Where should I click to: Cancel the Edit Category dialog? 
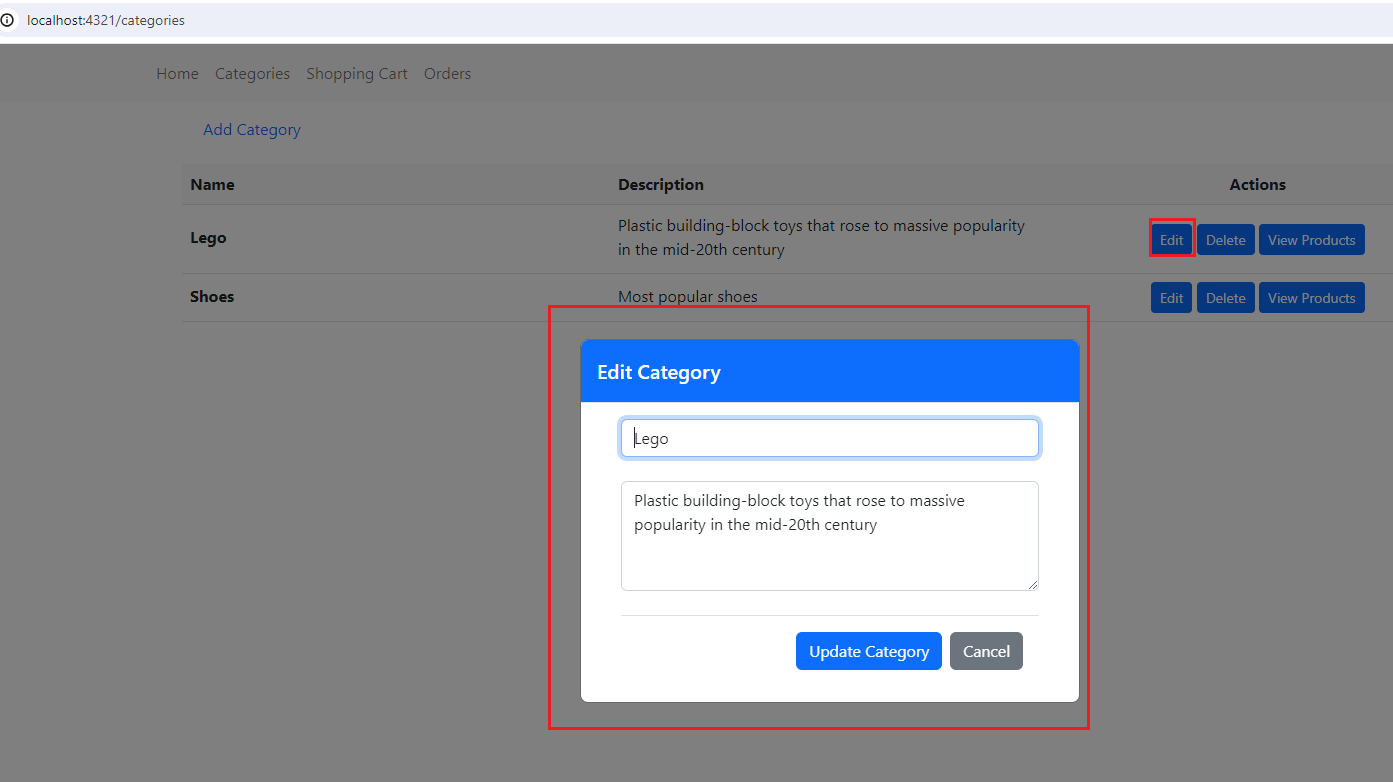click(986, 651)
